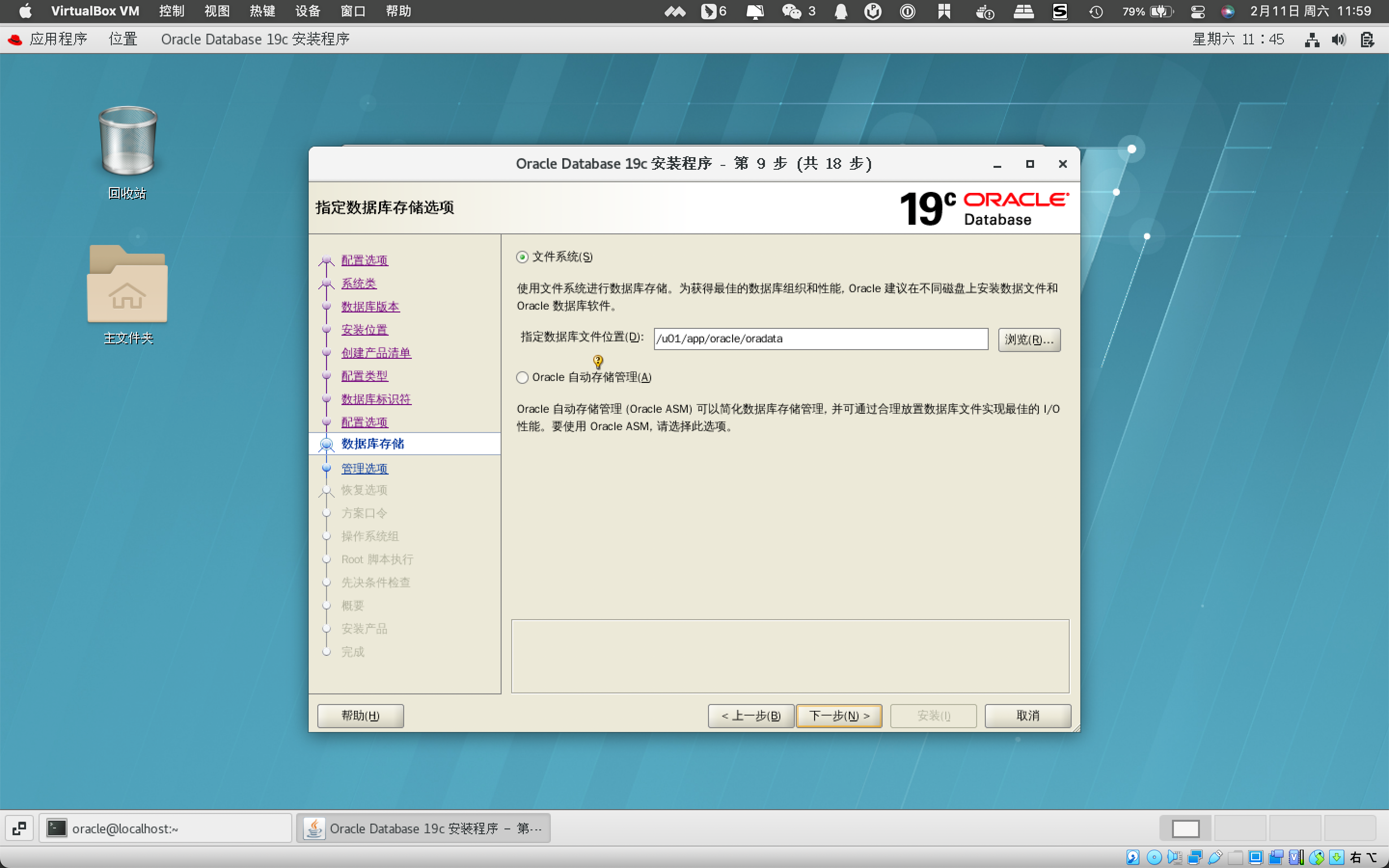This screenshot has width=1389, height=868.
Task: Click the battery 79% status icon
Action: click(1147, 12)
